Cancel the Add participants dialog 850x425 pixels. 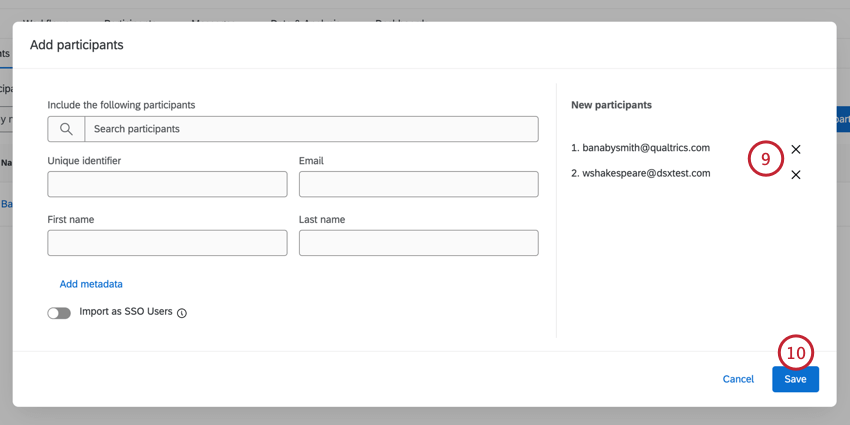[738, 379]
